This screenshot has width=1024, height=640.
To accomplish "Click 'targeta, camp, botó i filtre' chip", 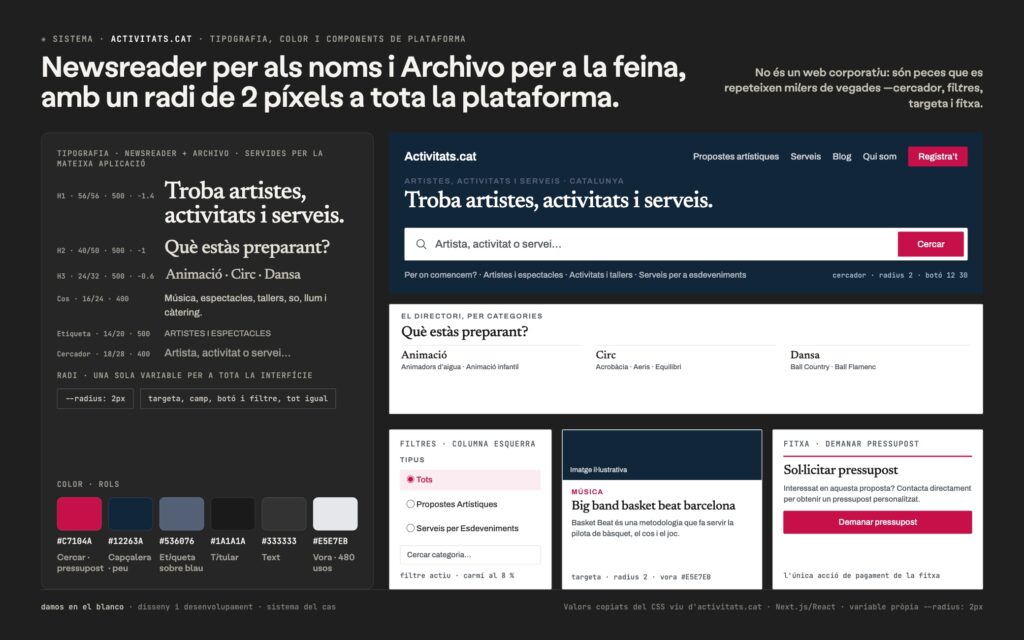I will tap(238, 398).
